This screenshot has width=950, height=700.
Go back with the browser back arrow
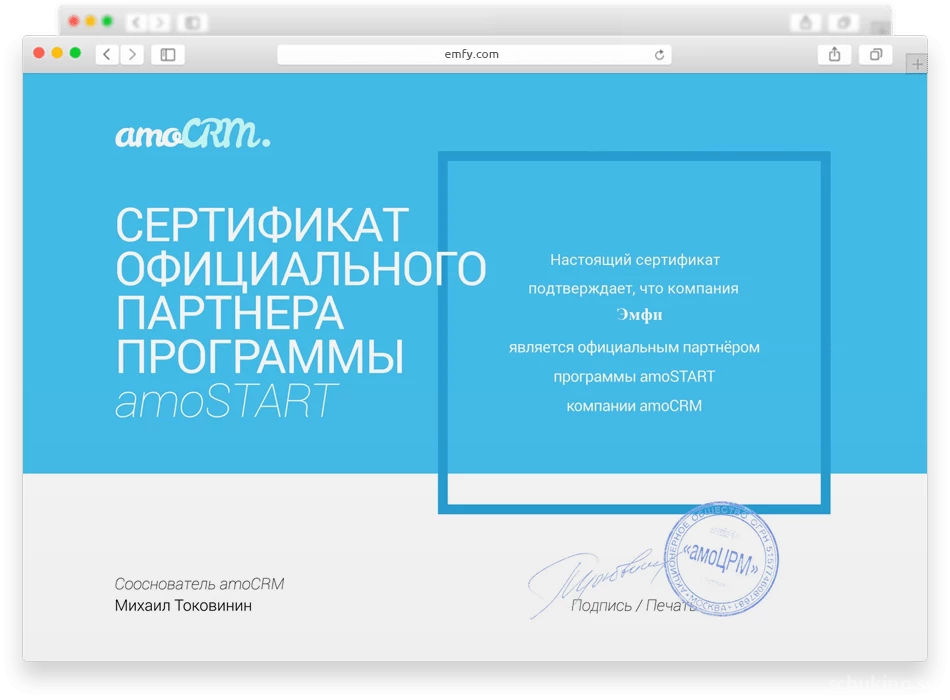107,55
